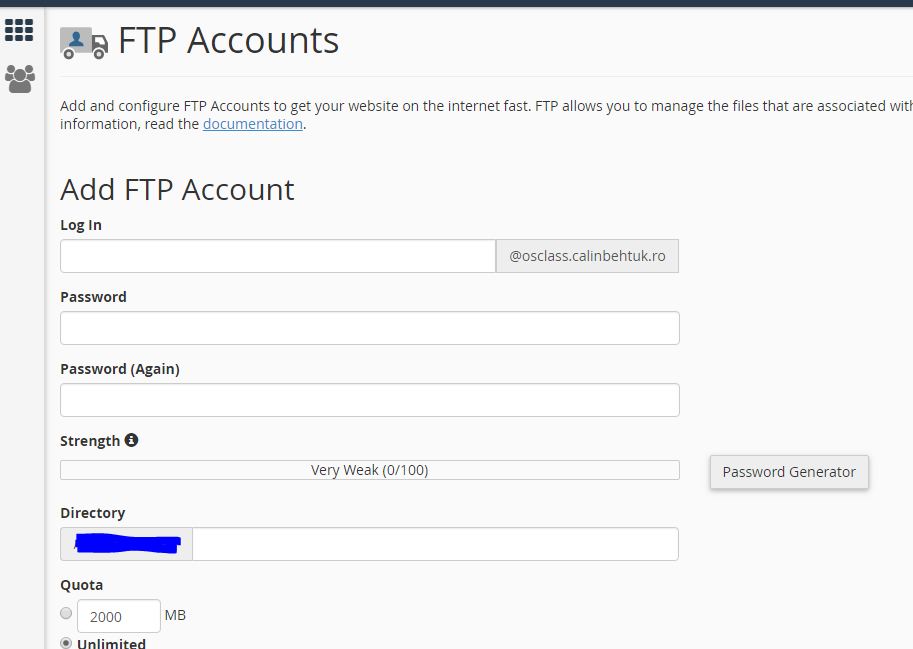This screenshot has width=913, height=649.
Task: Open the User Manager people icon
Action: click(19, 78)
